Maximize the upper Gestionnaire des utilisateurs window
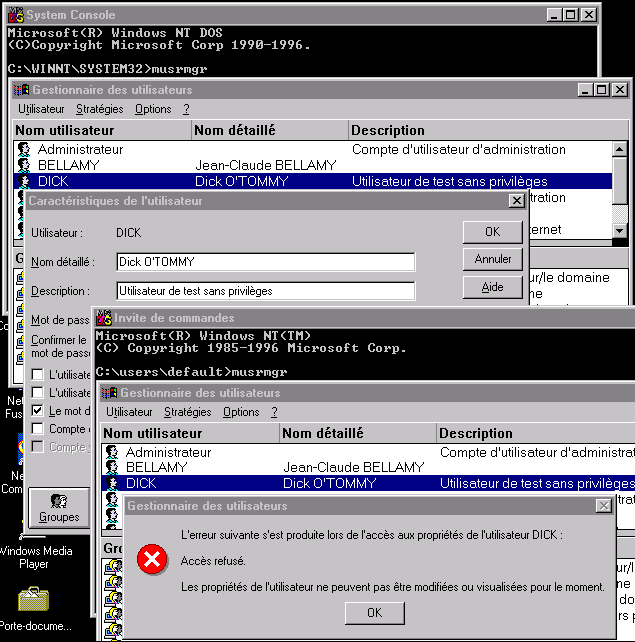This screenshot has height=642, width=635. point(602,90)
